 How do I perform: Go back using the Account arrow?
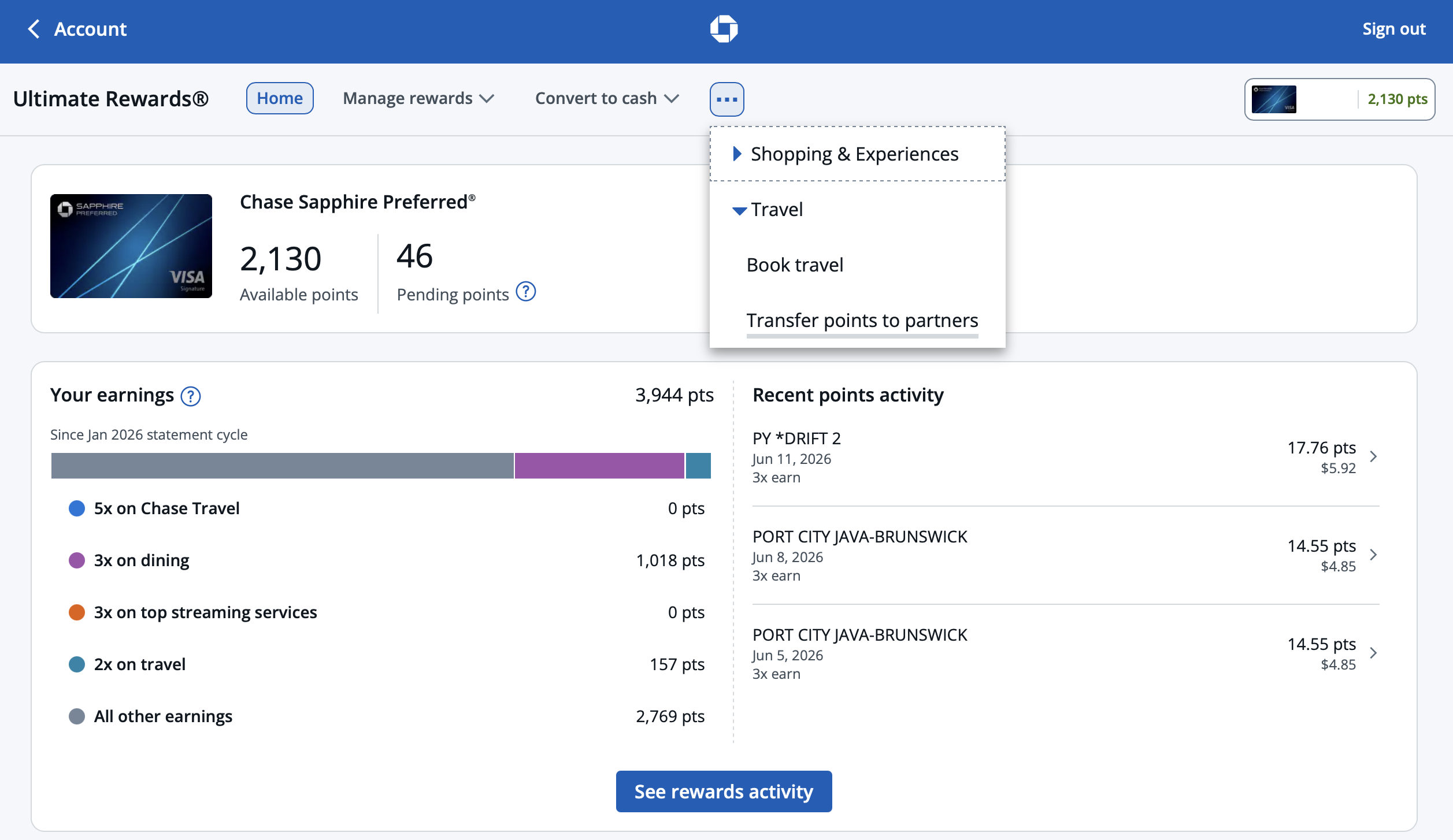(x=34, y=29)
